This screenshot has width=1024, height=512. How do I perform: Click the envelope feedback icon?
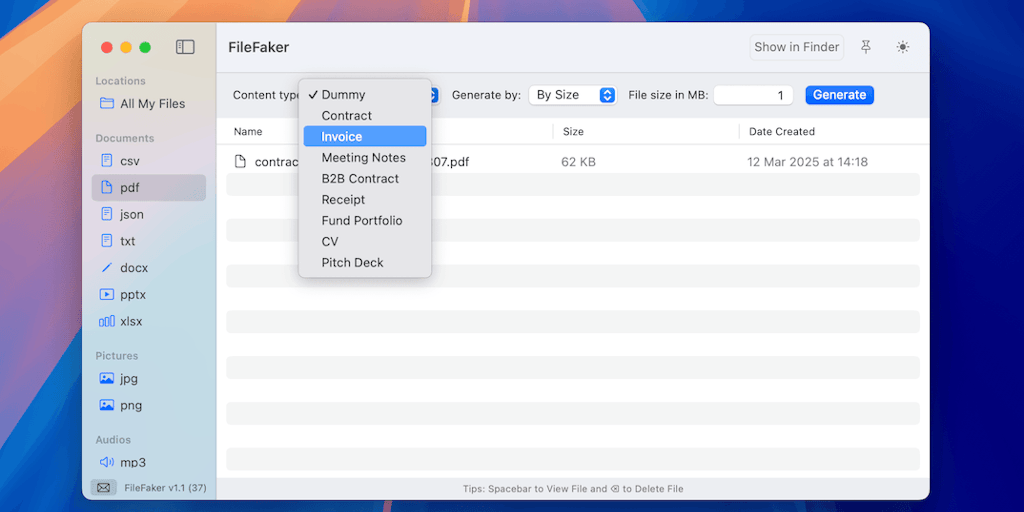pyautogui.click(x=103, y=488)
